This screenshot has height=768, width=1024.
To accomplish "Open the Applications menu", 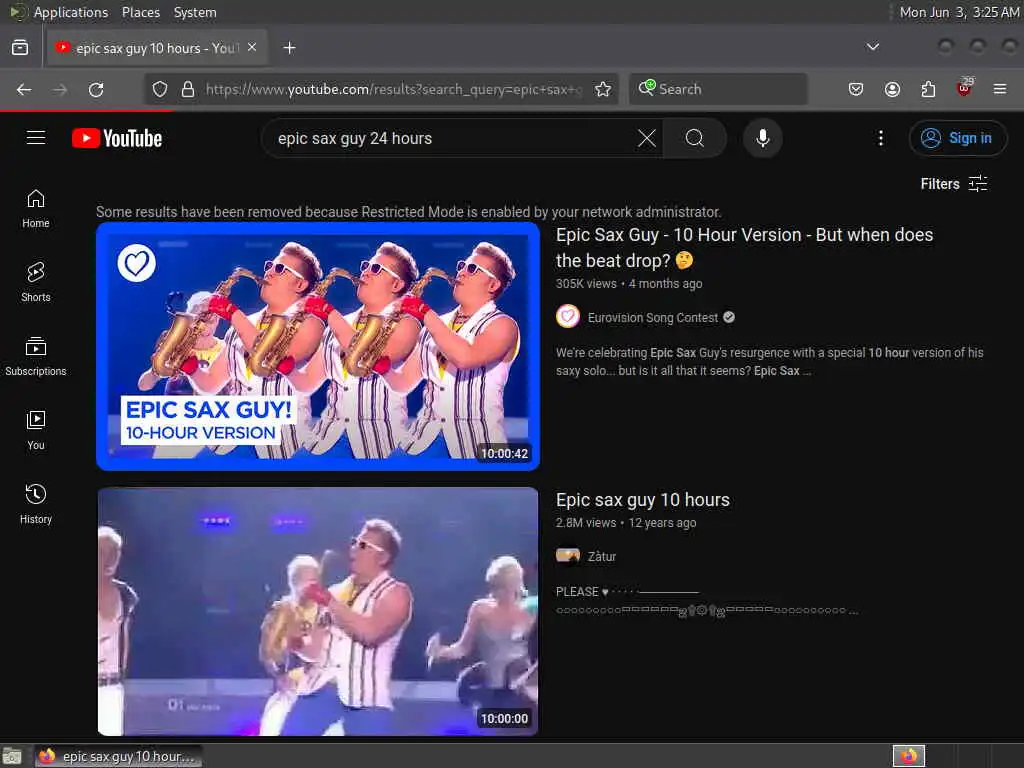I will pyautogui.click(x=71, y=12).
